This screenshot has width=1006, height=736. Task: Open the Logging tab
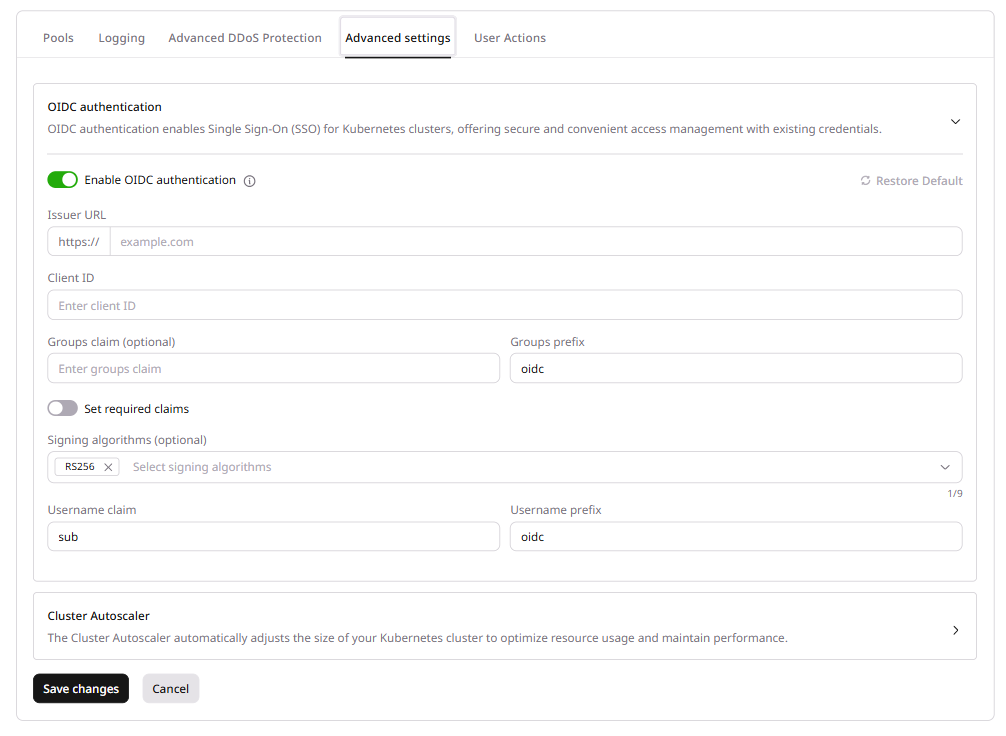(x=122, y=38)
